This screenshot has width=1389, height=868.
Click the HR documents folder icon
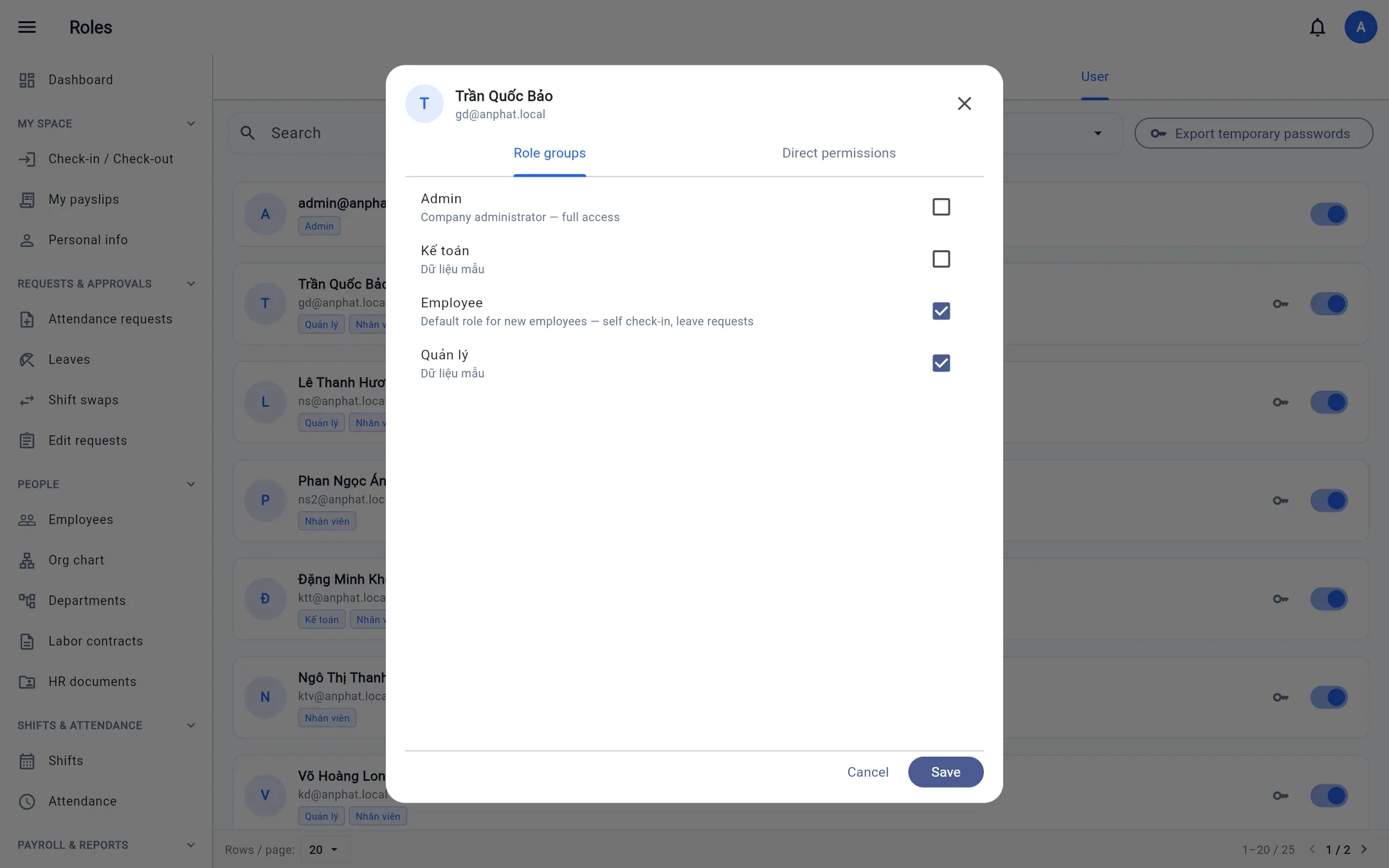27,682
